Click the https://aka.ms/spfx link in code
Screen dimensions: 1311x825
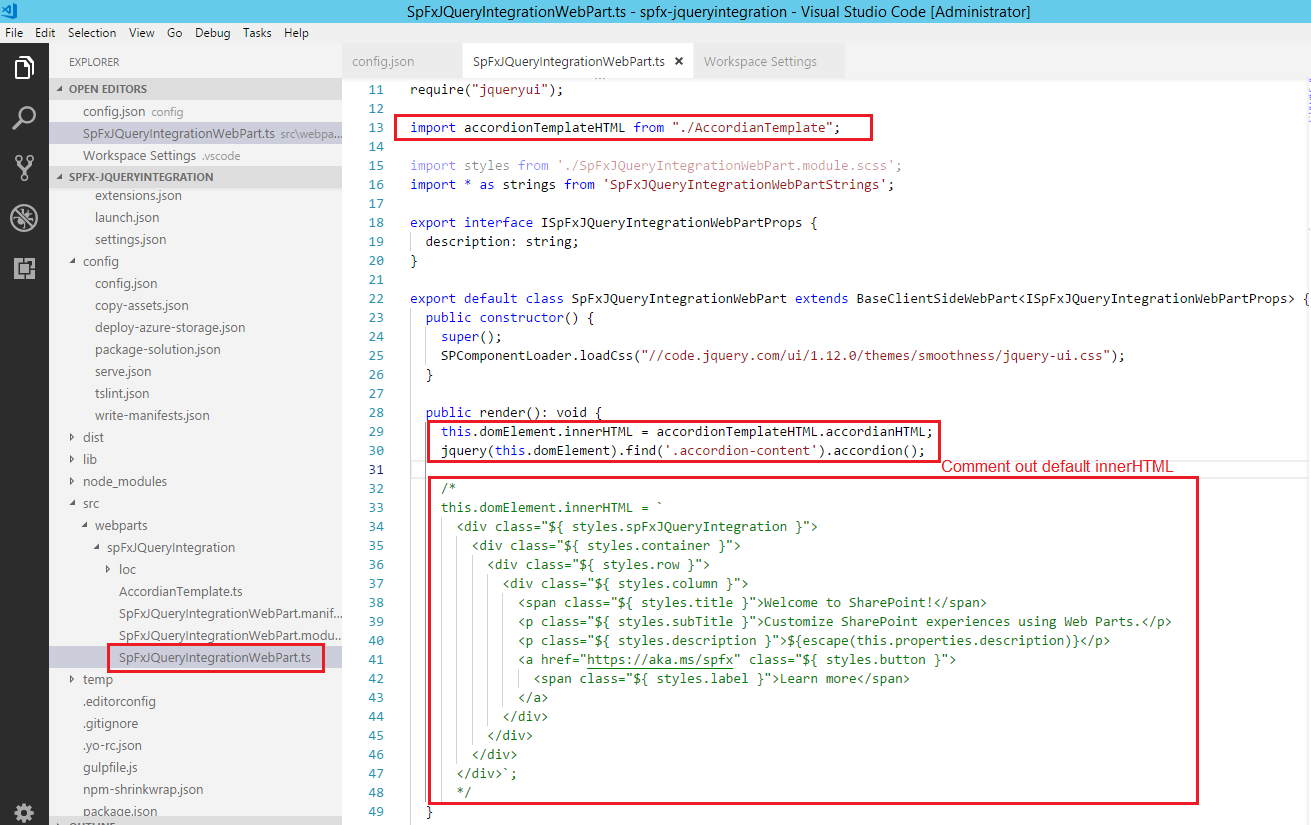[663, 660]
